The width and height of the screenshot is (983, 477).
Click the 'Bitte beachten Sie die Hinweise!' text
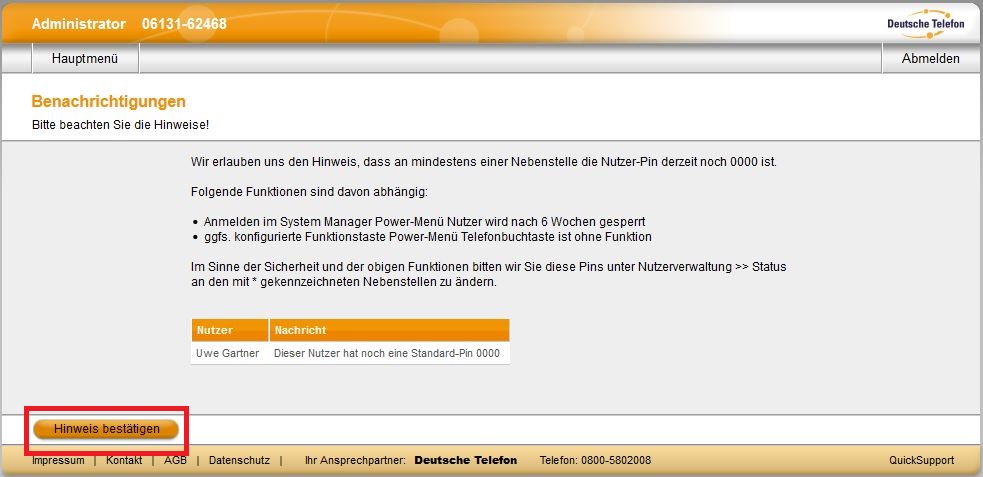coord(120,125)
